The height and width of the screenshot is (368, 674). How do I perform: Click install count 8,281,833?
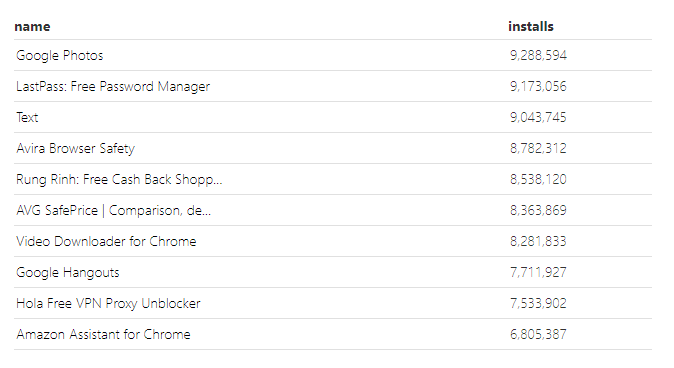click(x=538, y=241)
